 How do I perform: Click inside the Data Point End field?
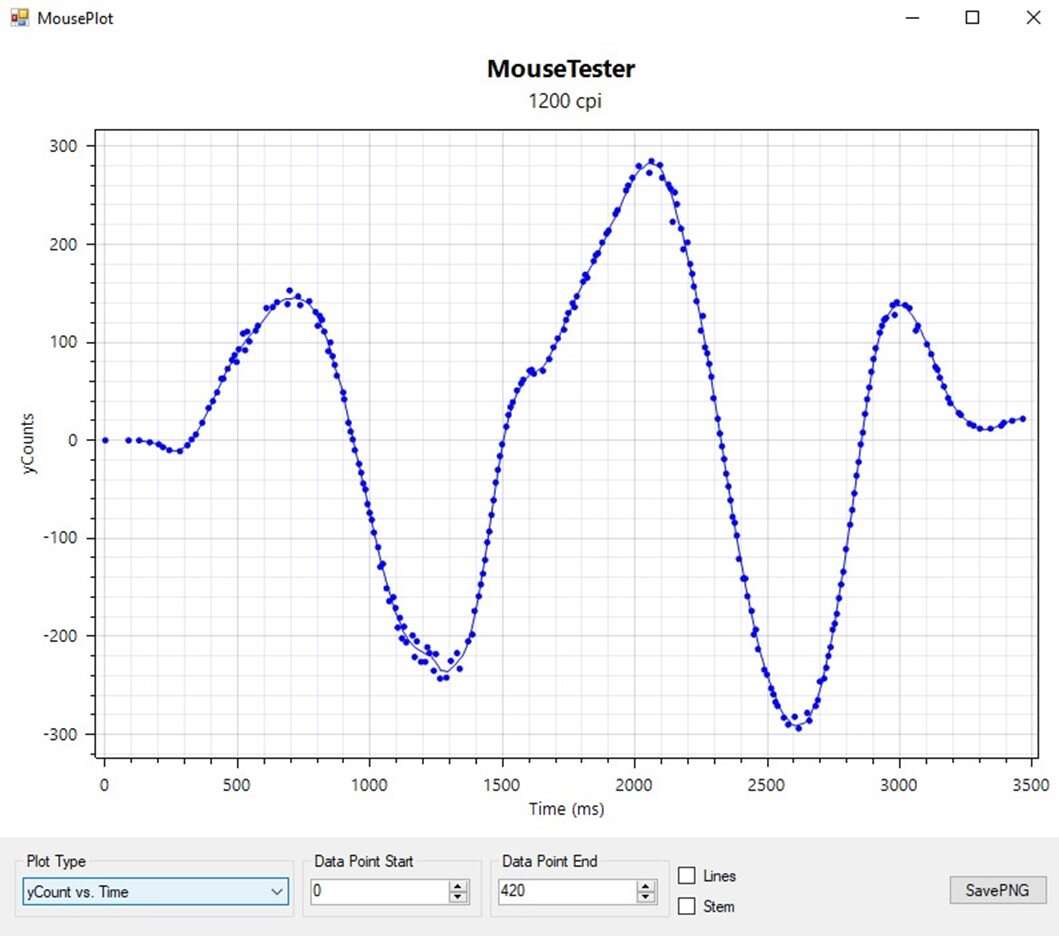566,891
